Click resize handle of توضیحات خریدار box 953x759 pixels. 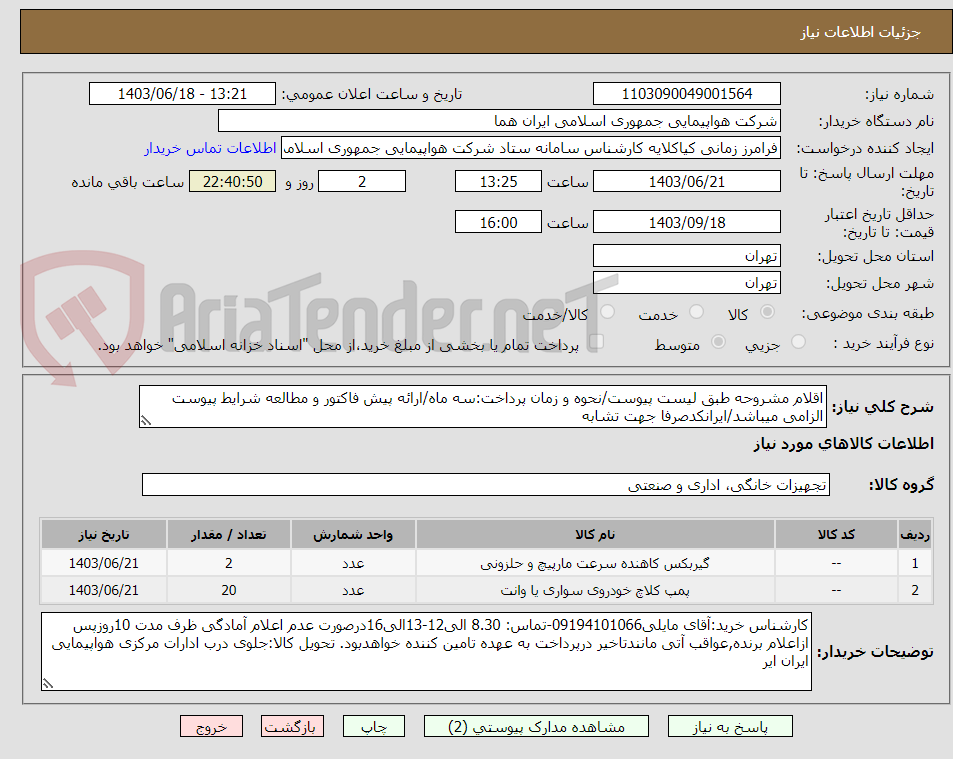point(48,683)
